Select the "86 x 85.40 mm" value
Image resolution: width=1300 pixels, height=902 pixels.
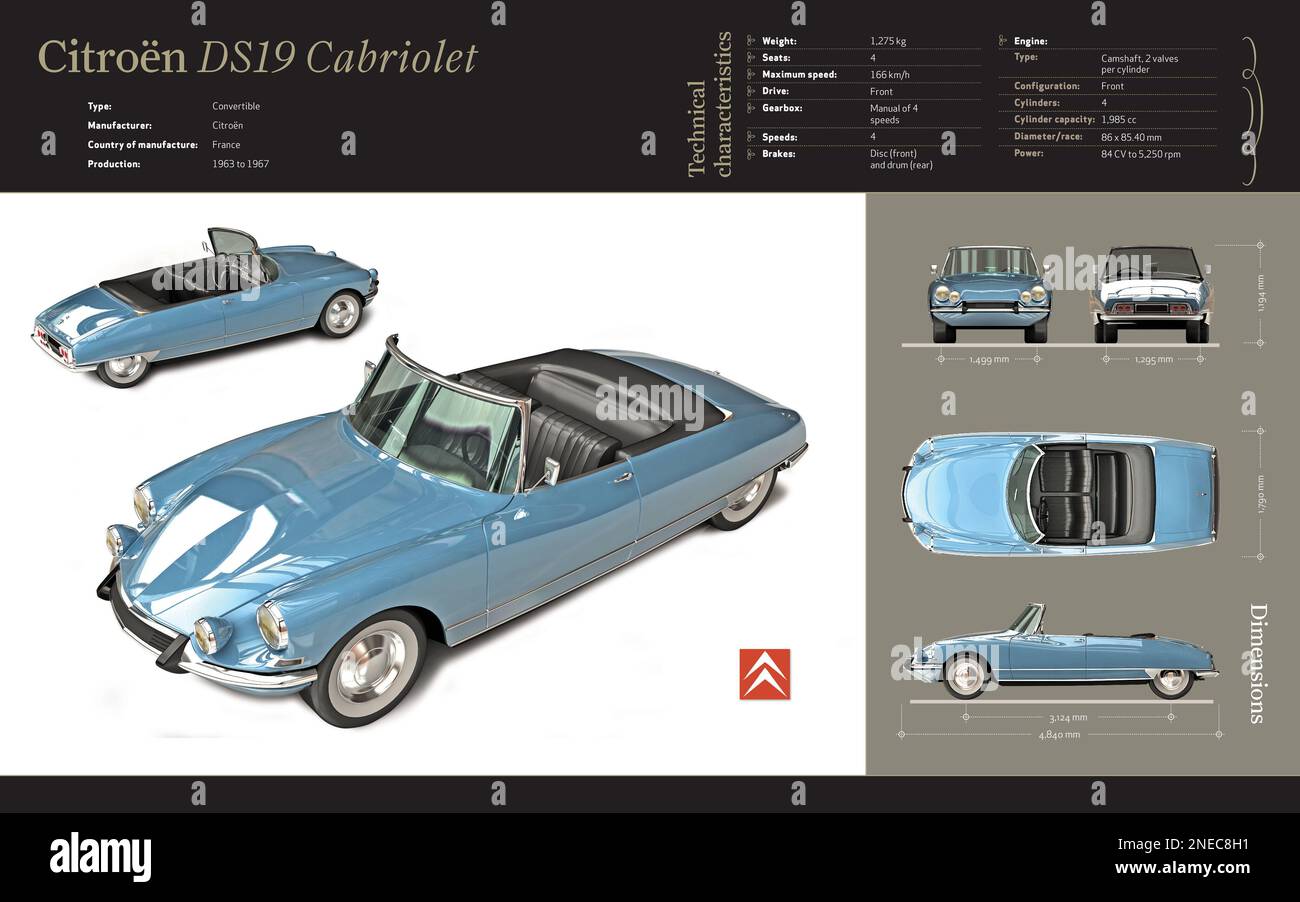[x=1131, y=137]
